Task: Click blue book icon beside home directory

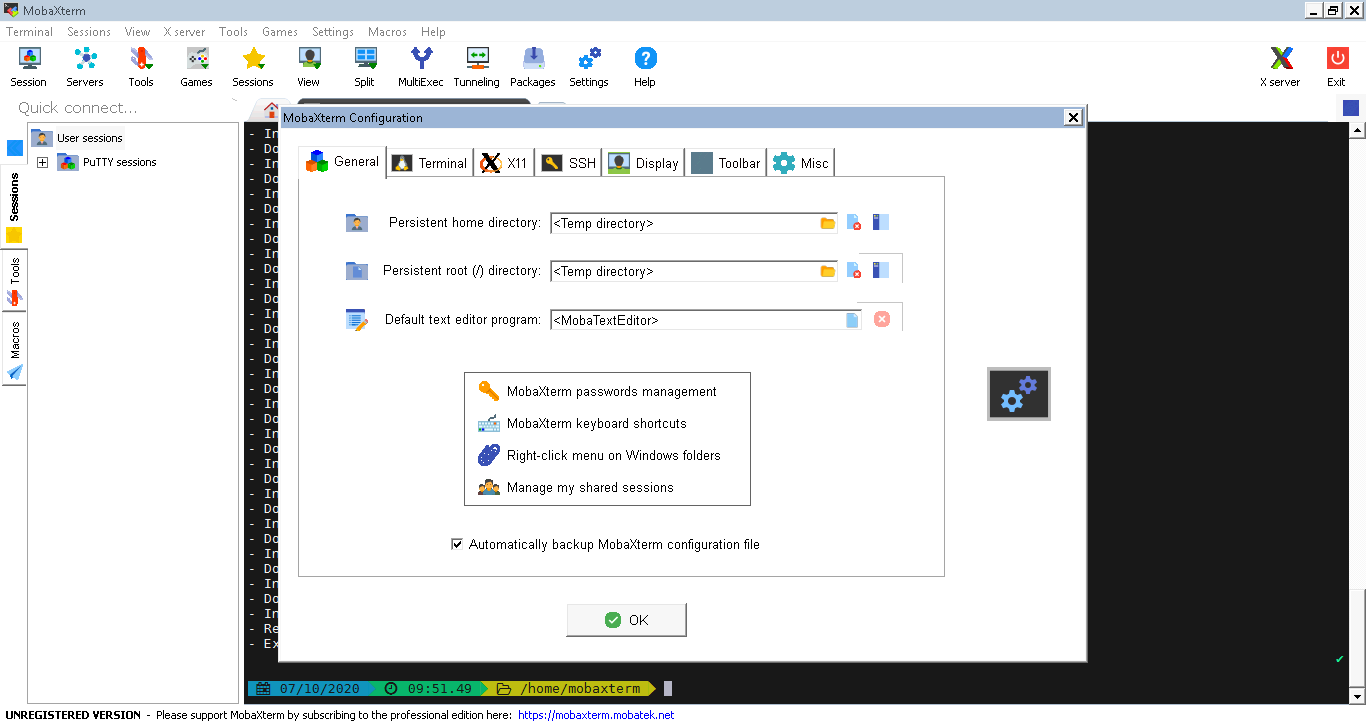Action: pyautogui.click(x=881, y=222)
